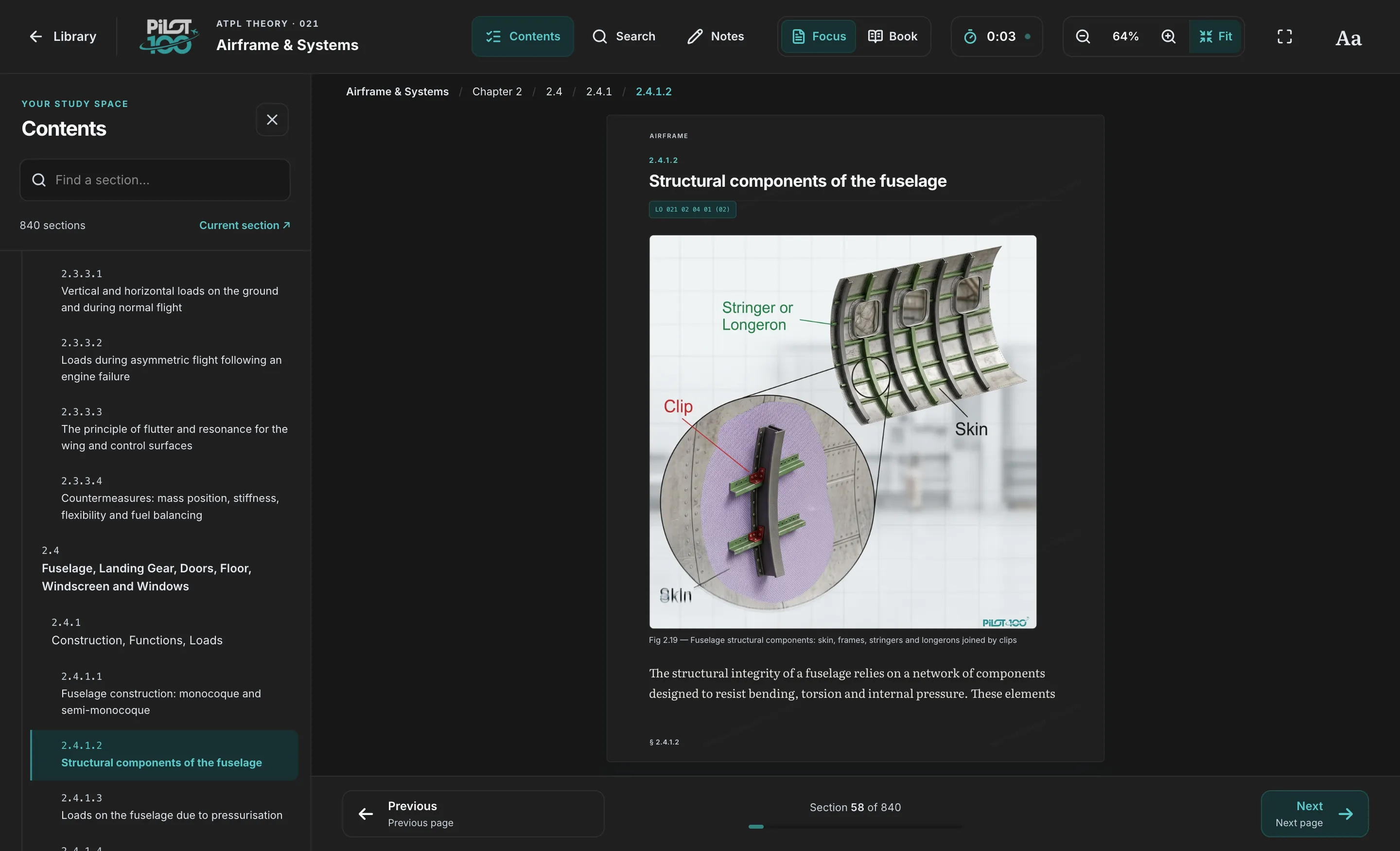Open section 2.3.3.1 Vertical and horizontal loads
Viewport: 1400px width, 851px height.
(165, 290)
